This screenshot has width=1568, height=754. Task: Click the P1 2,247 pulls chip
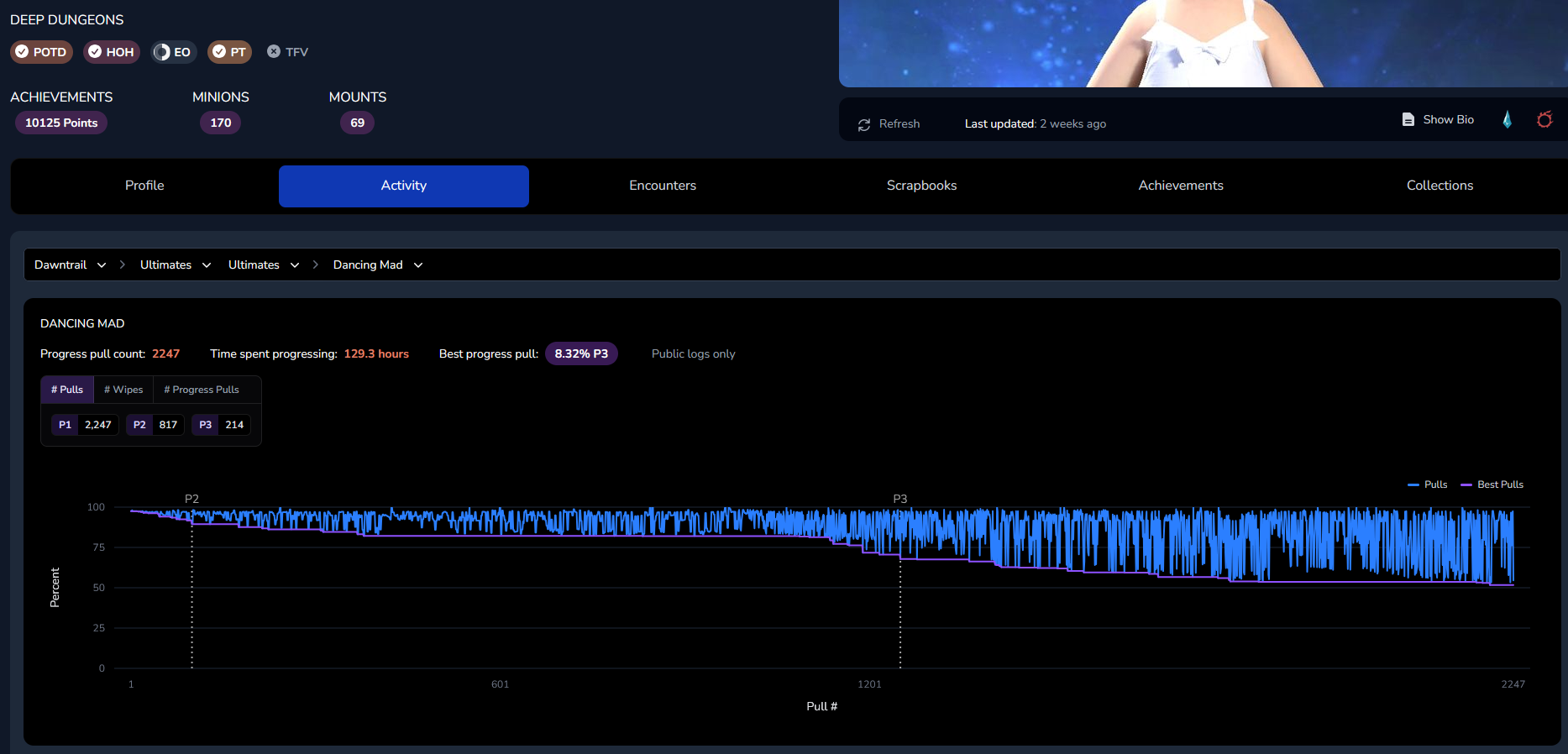click(x=85, y=425)
